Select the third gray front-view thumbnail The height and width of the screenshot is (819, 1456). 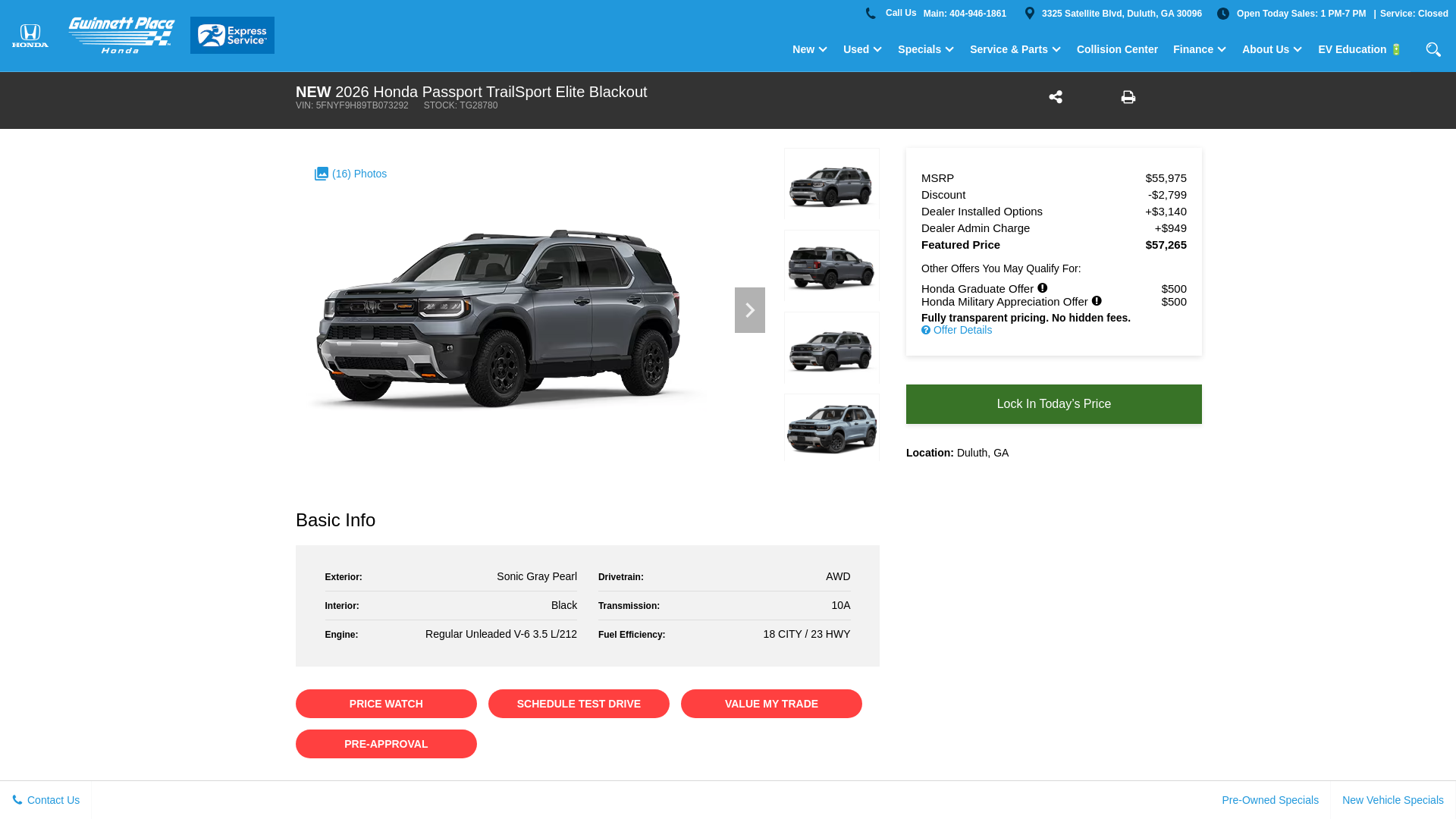832,347
